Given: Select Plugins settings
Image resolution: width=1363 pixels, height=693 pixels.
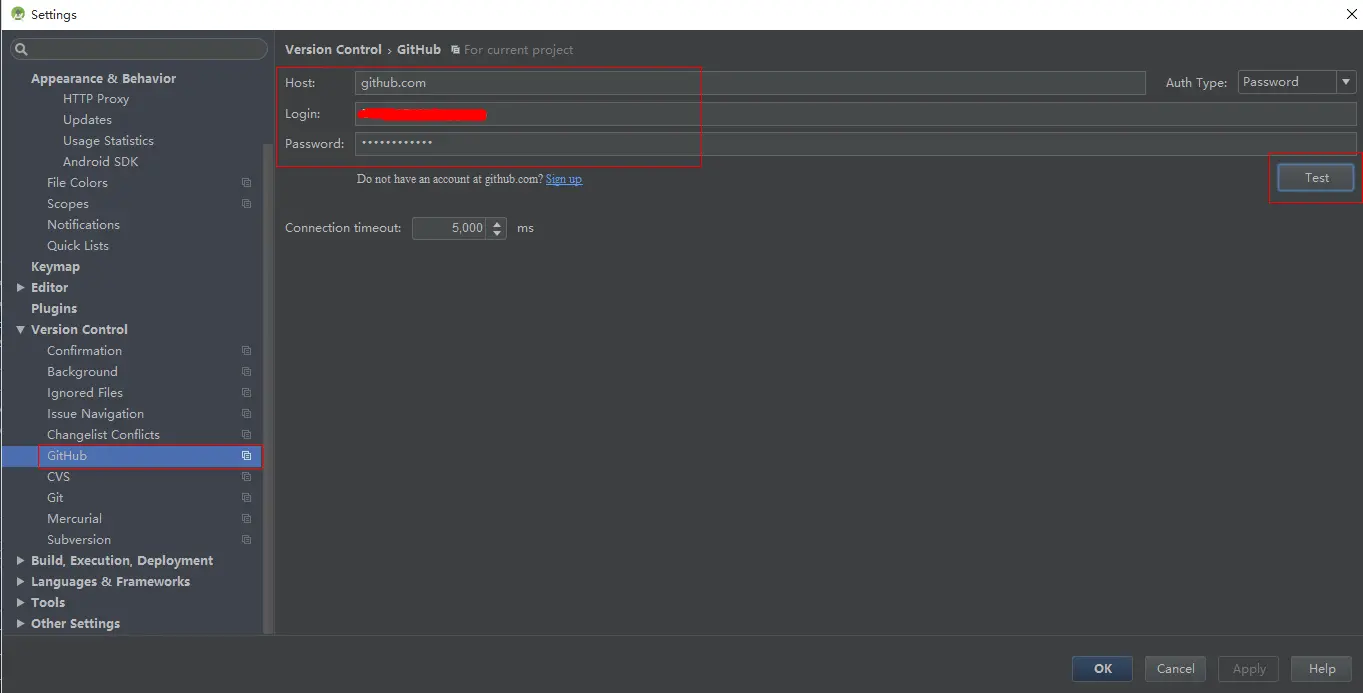Looking at the screenshot, I should [54, 309].
